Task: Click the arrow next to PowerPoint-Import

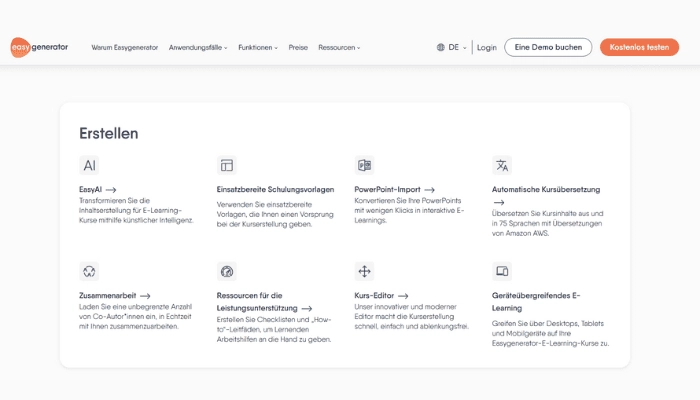Action: point(429,190)
